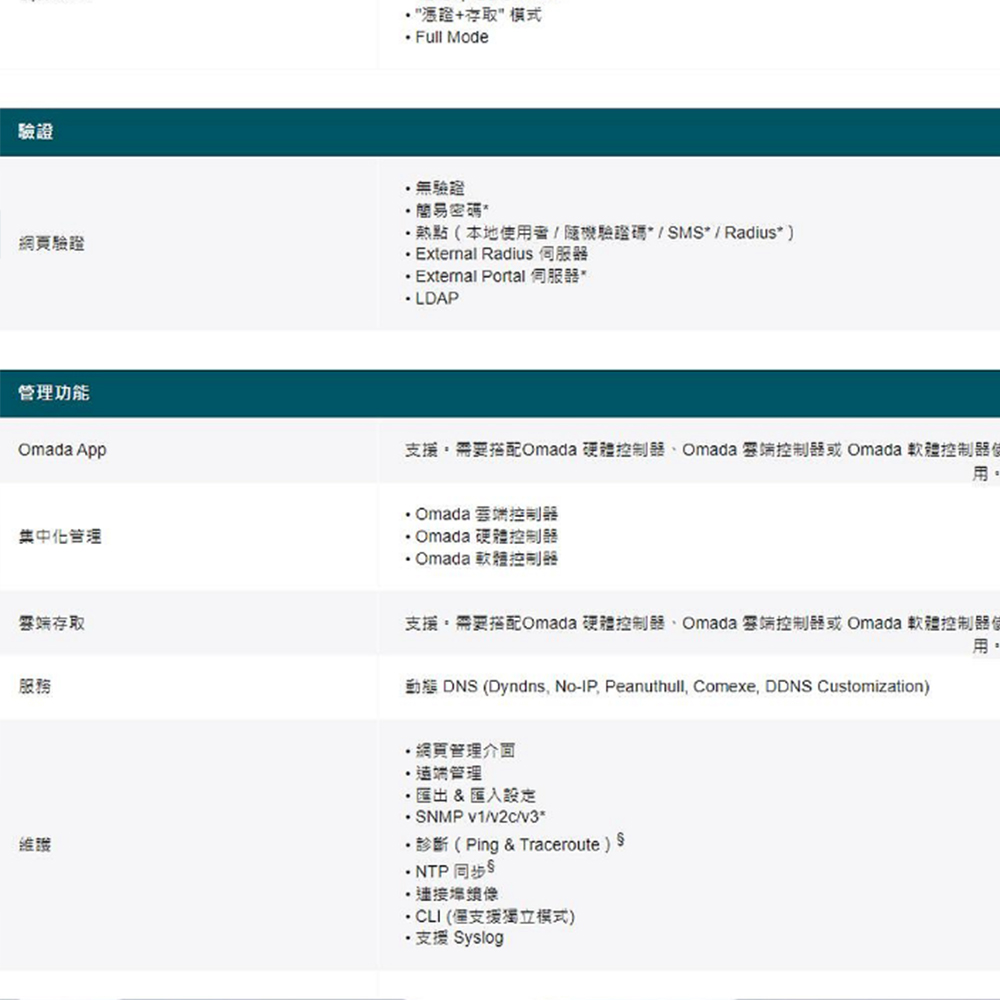This screenshot has height=1000, width=1000.
Task: Click the 服務 row label
Action: 34,686
